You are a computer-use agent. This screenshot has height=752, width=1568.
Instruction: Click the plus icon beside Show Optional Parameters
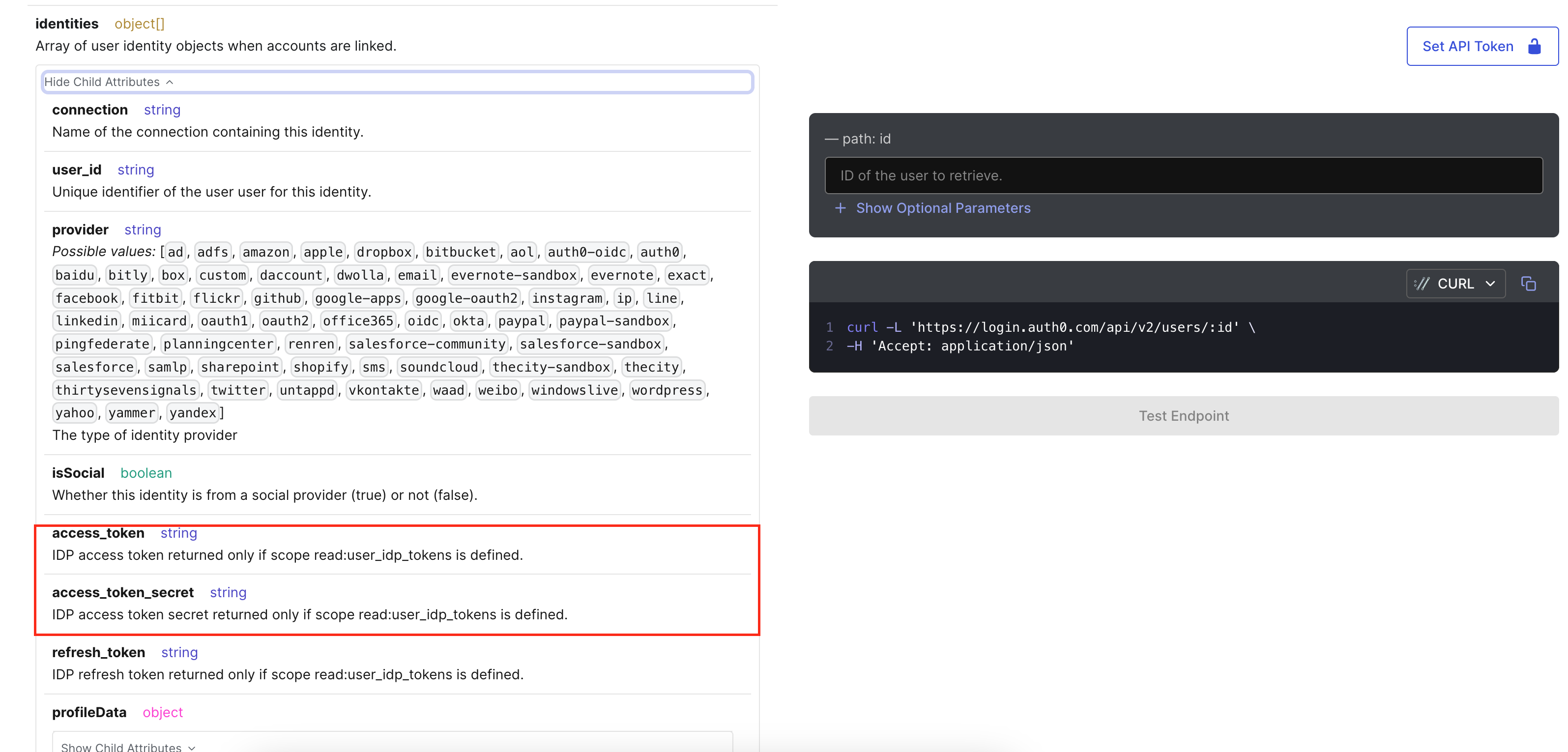[x=840, y=208]
